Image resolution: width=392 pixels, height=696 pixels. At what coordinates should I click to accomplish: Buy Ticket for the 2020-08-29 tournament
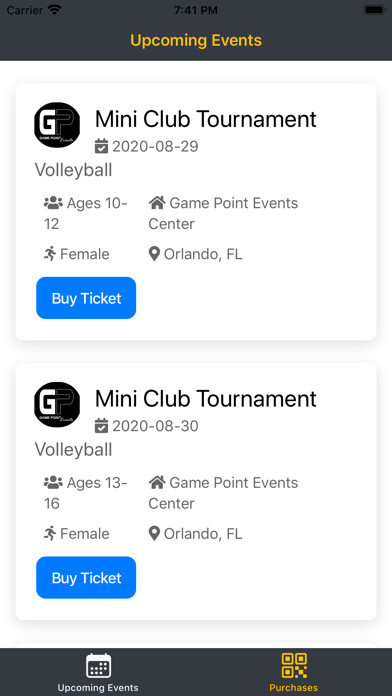[86, 298]
